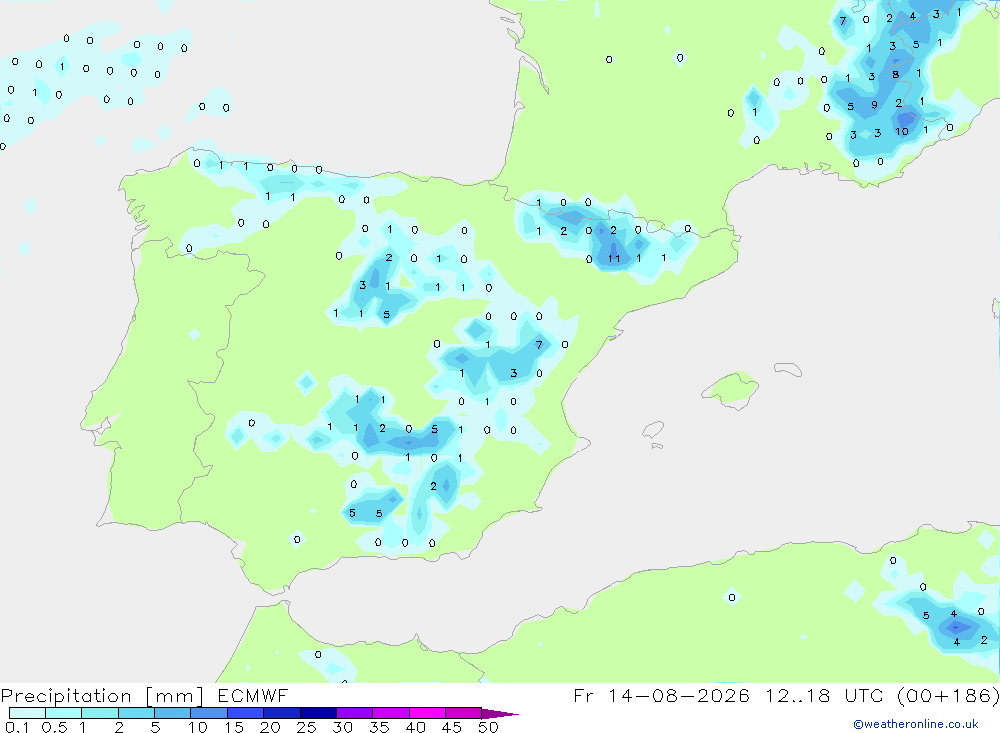Click the Ibiza island outline
The height and width of the screenshot is (733, 1000).
point(653,430)
